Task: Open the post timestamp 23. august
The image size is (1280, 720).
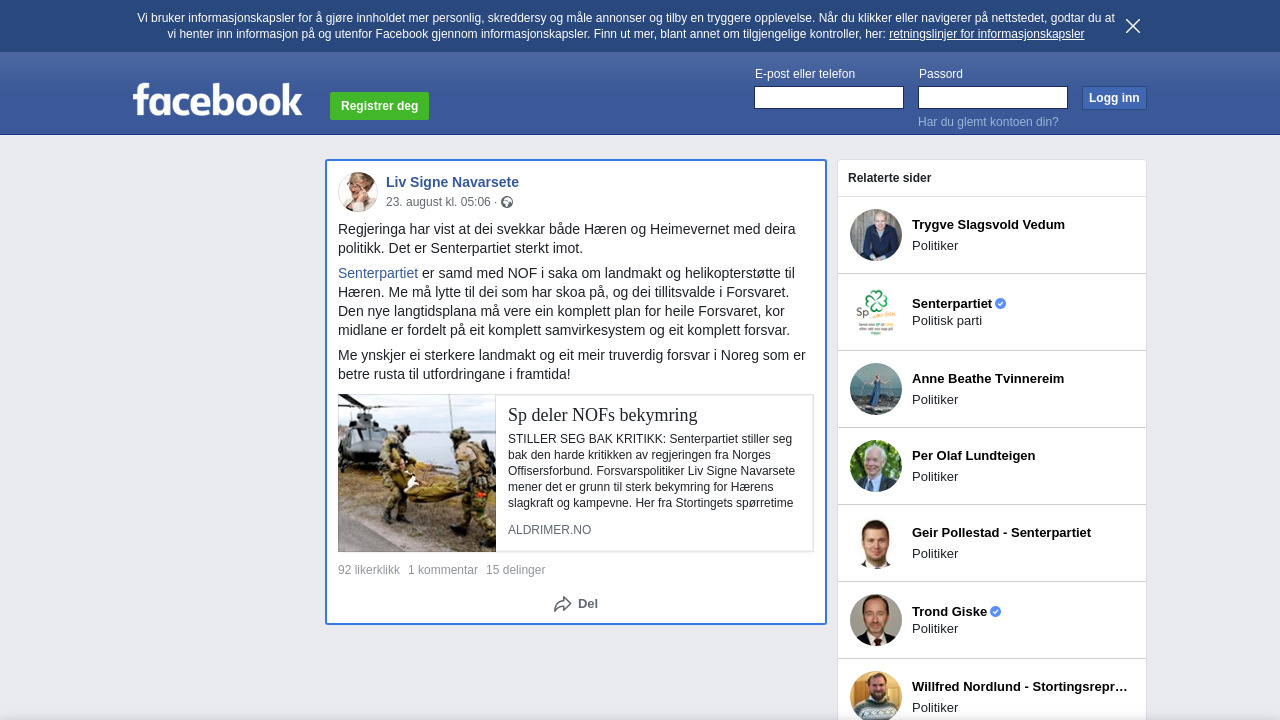Action: [x=438, y=202]
